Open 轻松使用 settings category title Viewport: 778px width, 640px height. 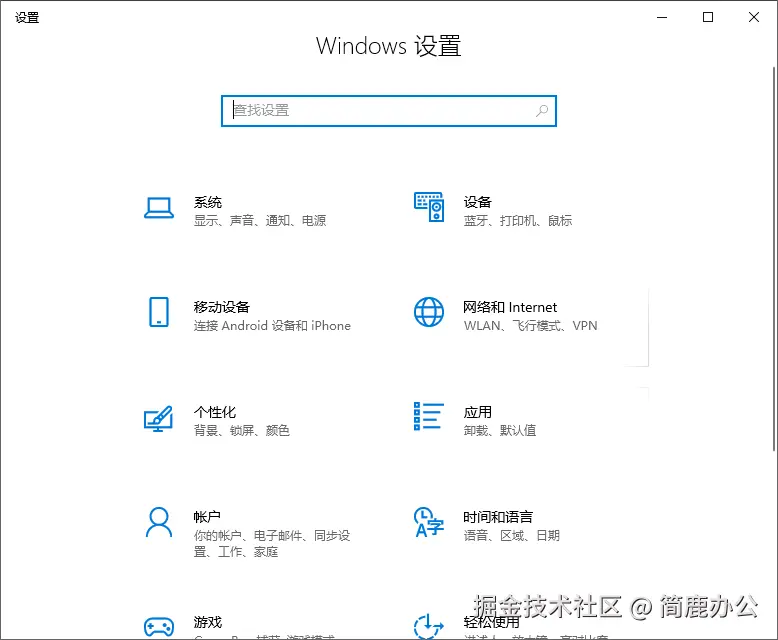tap(491, 622)
